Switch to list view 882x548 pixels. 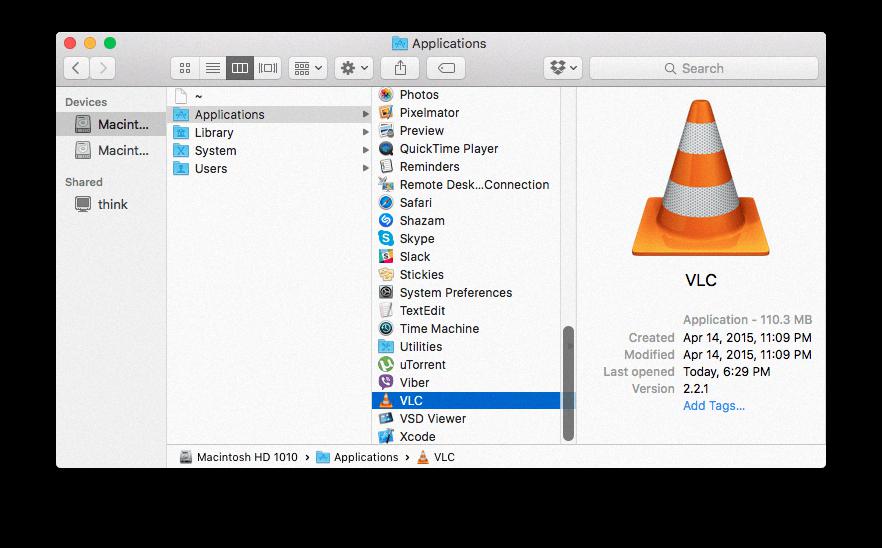pos(213,68)
